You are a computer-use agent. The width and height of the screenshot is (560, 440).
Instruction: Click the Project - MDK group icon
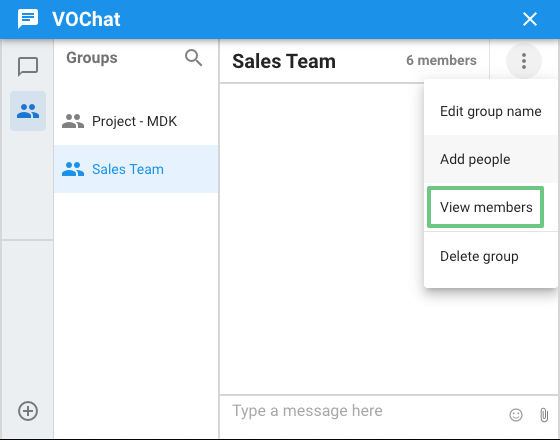pos(73,121)
